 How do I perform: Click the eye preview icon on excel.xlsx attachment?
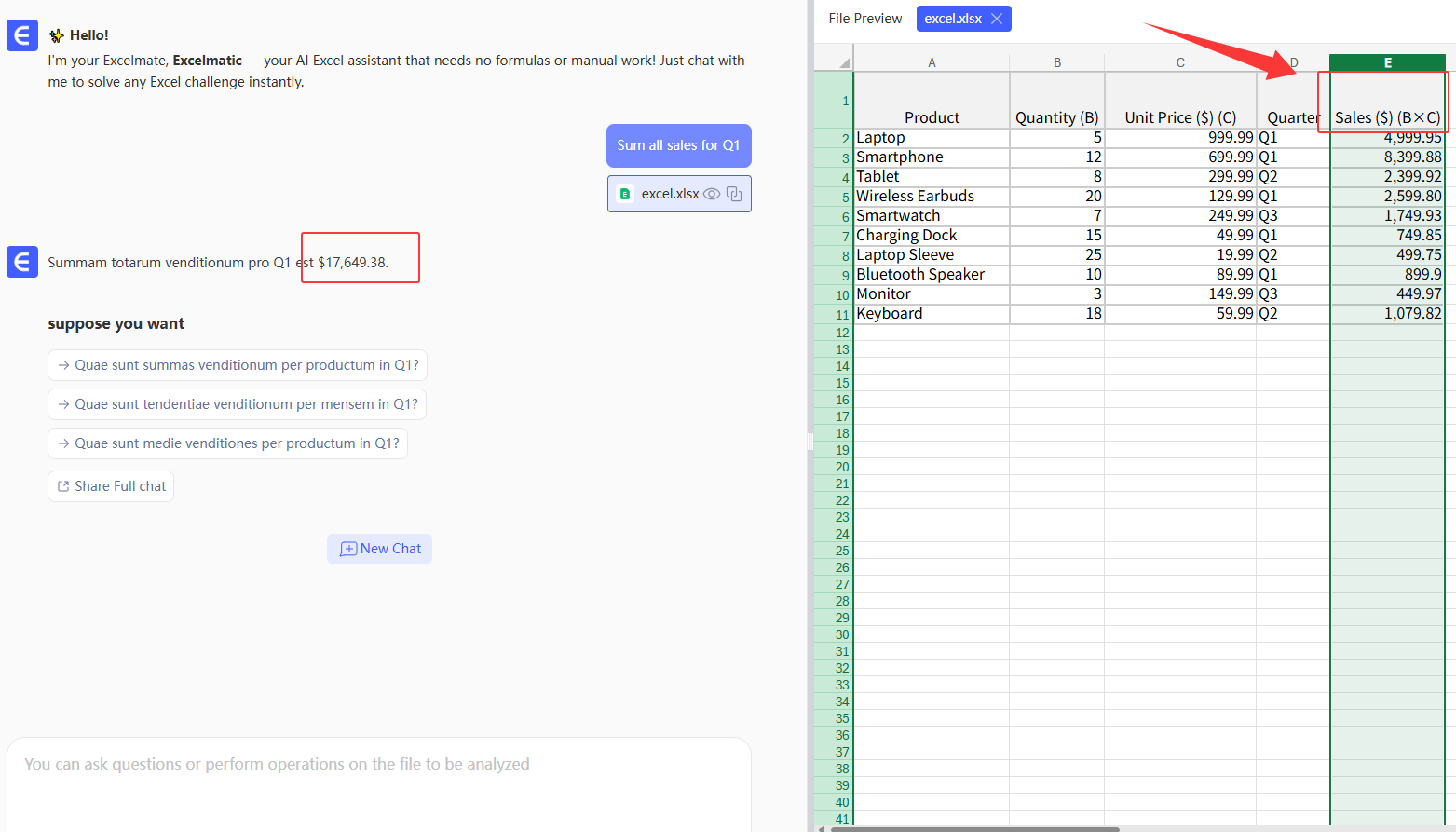coord(712,194)
